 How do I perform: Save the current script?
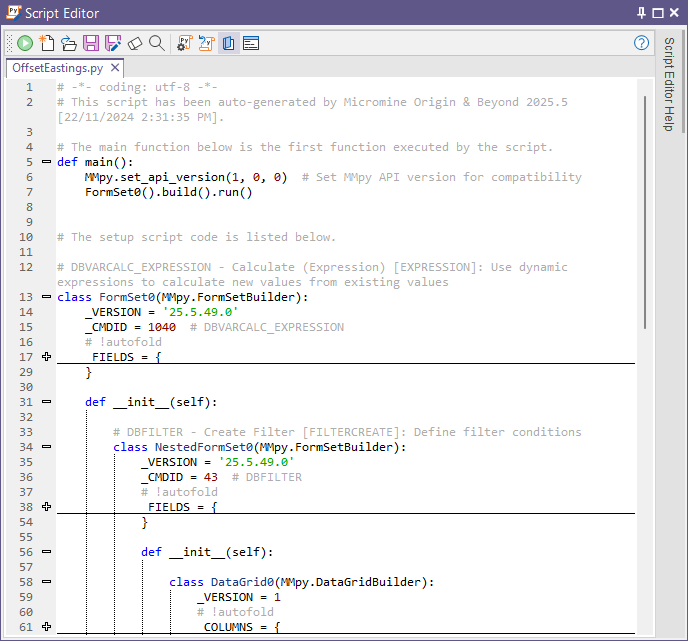tap(91, 43)
